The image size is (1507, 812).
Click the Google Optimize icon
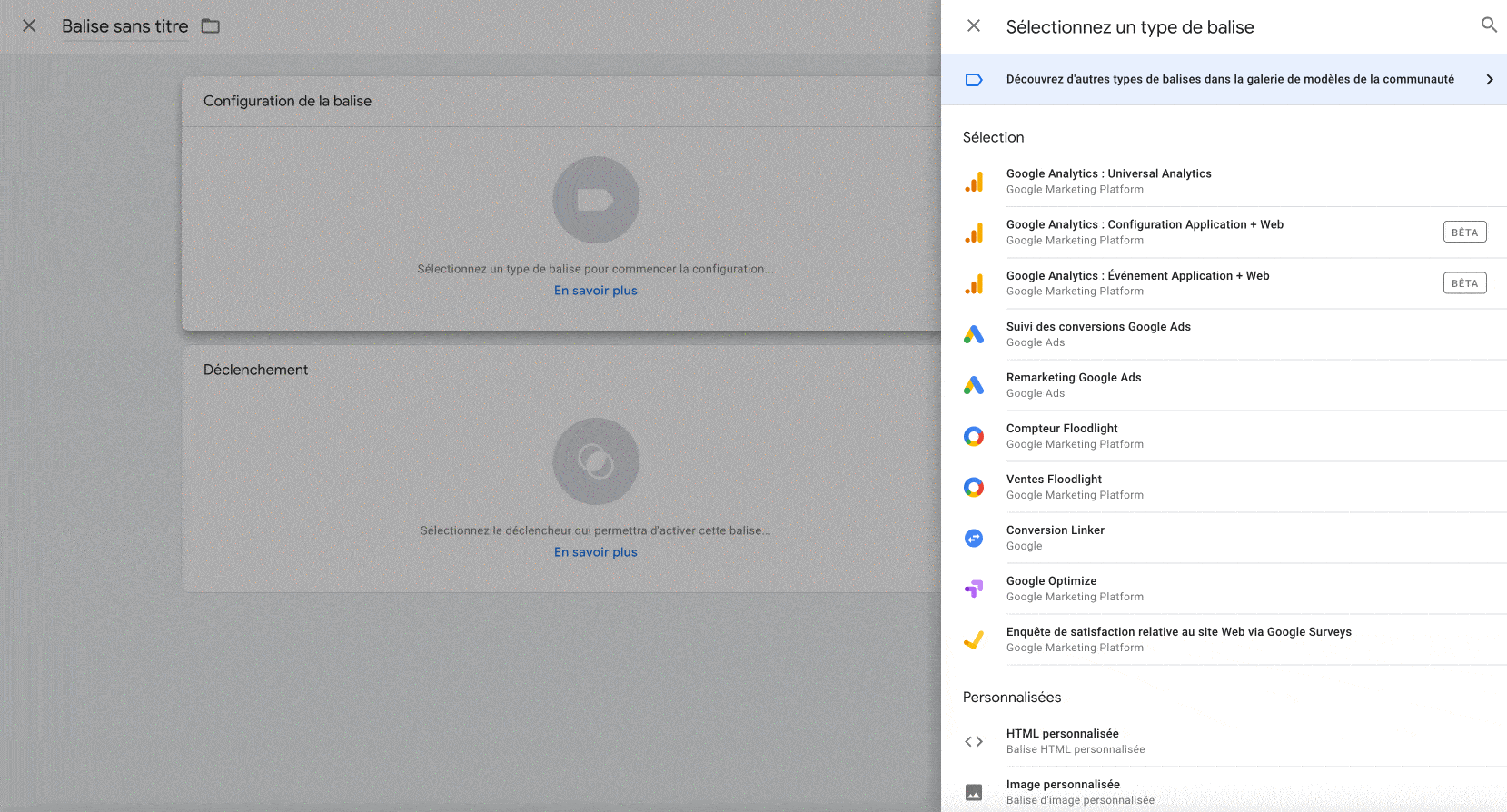(974, 589)
